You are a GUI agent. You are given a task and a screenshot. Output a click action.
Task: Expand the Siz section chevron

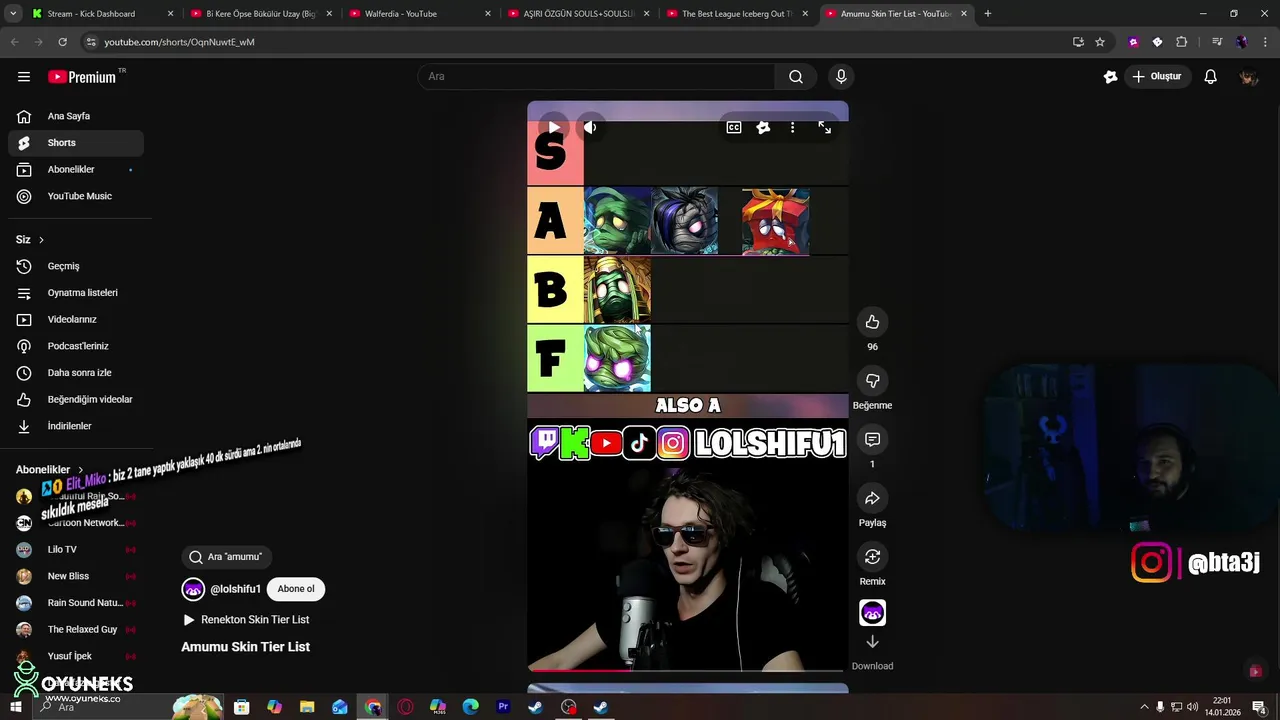click(x=41, y=240)
